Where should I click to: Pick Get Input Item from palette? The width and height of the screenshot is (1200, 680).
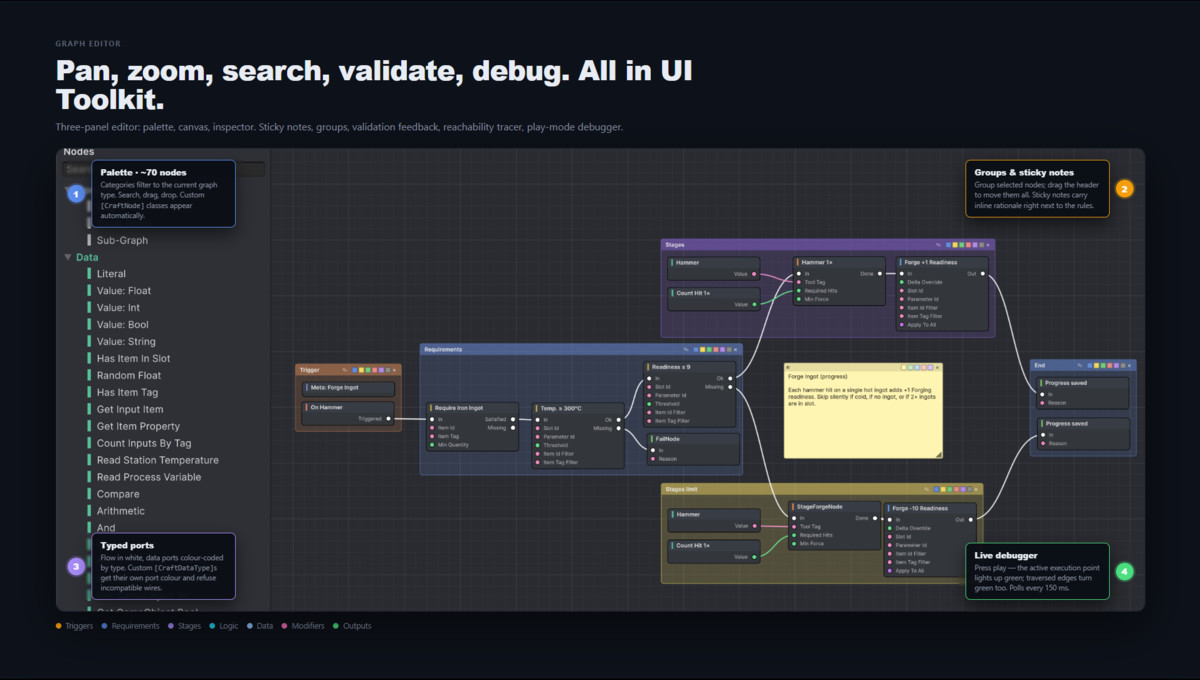(x=130, y=410)
